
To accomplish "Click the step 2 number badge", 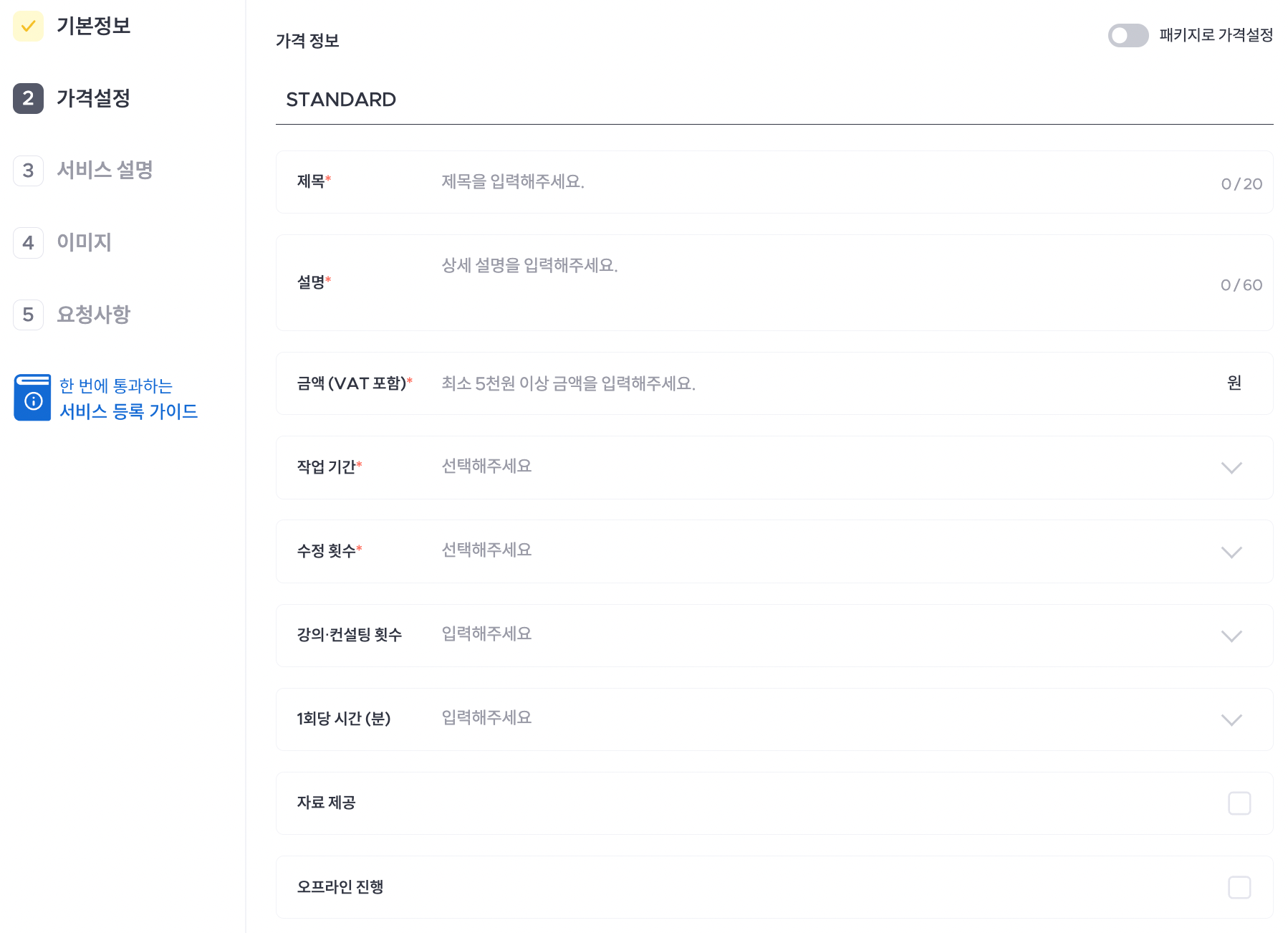I will click(28, 98).
